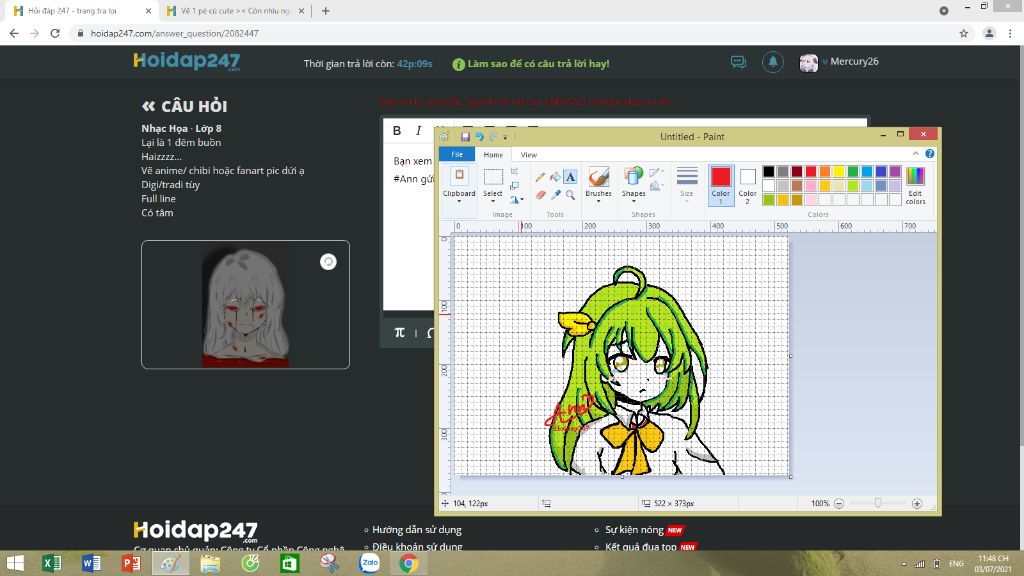Switch to the Vẽ 1 pé cú cute browser tab
This screenshot has height=576, width=1024.
pos(235,10)
